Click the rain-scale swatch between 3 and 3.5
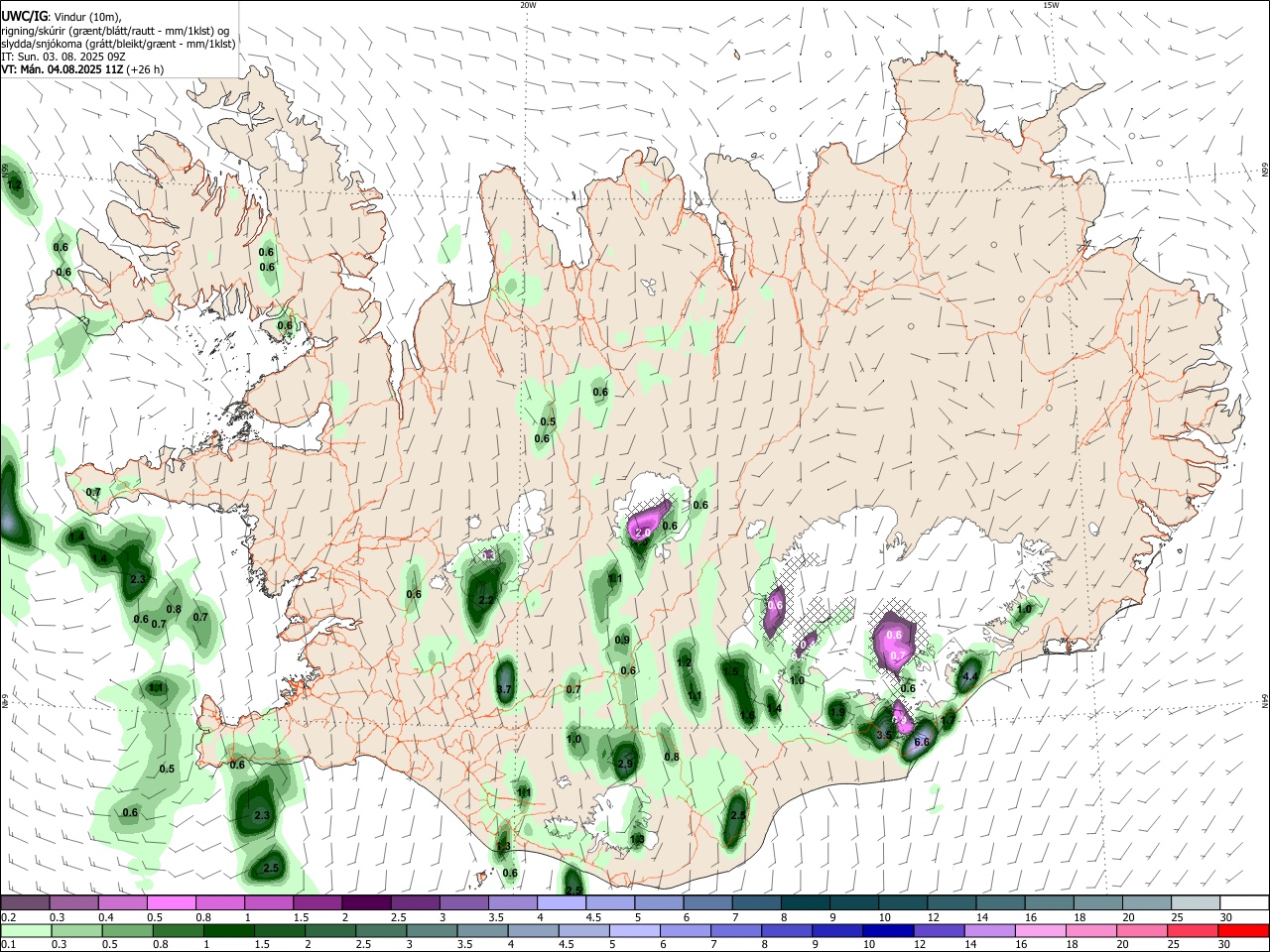 point(431,931)
